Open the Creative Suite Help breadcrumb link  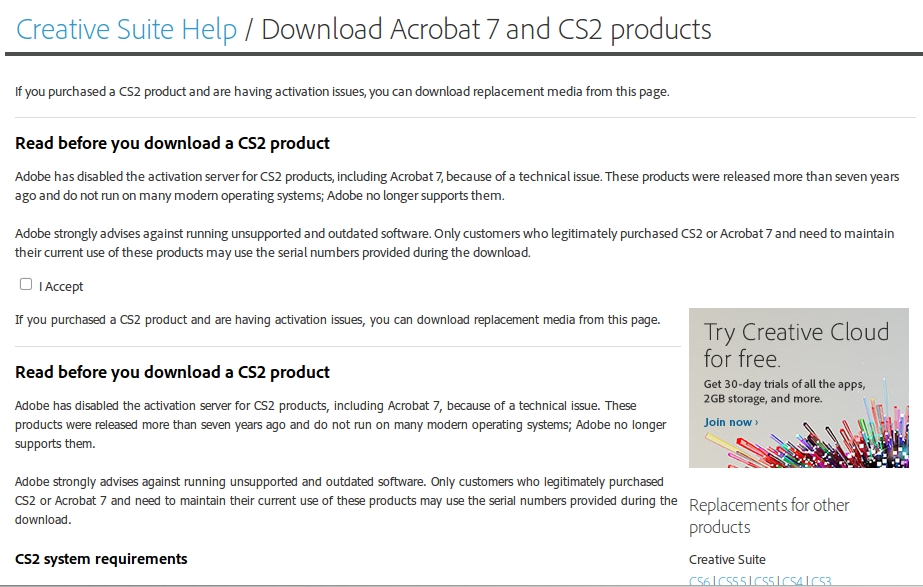click(x=127, y=29)
